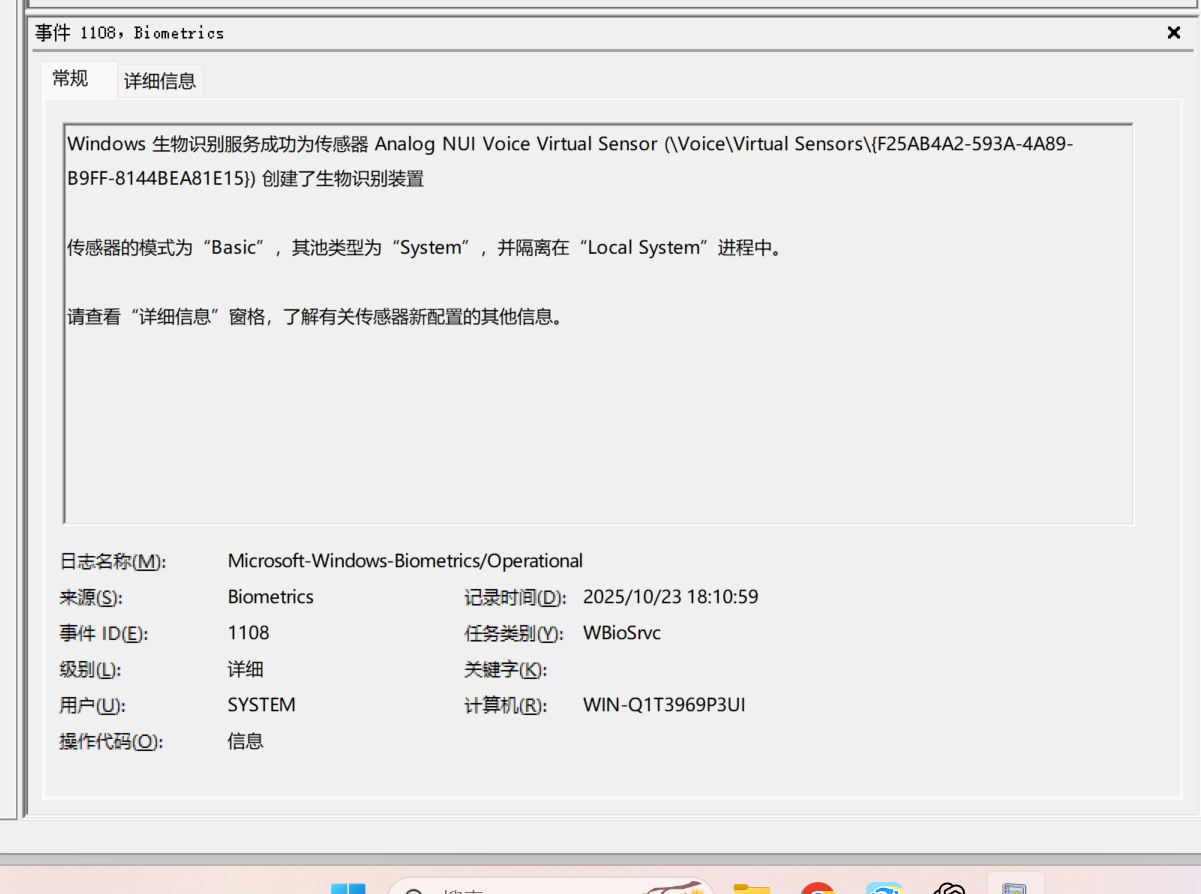Close the event 1108 preview pane
The width and height of the screenshot is (1201, 894).
click(1174, 33)
